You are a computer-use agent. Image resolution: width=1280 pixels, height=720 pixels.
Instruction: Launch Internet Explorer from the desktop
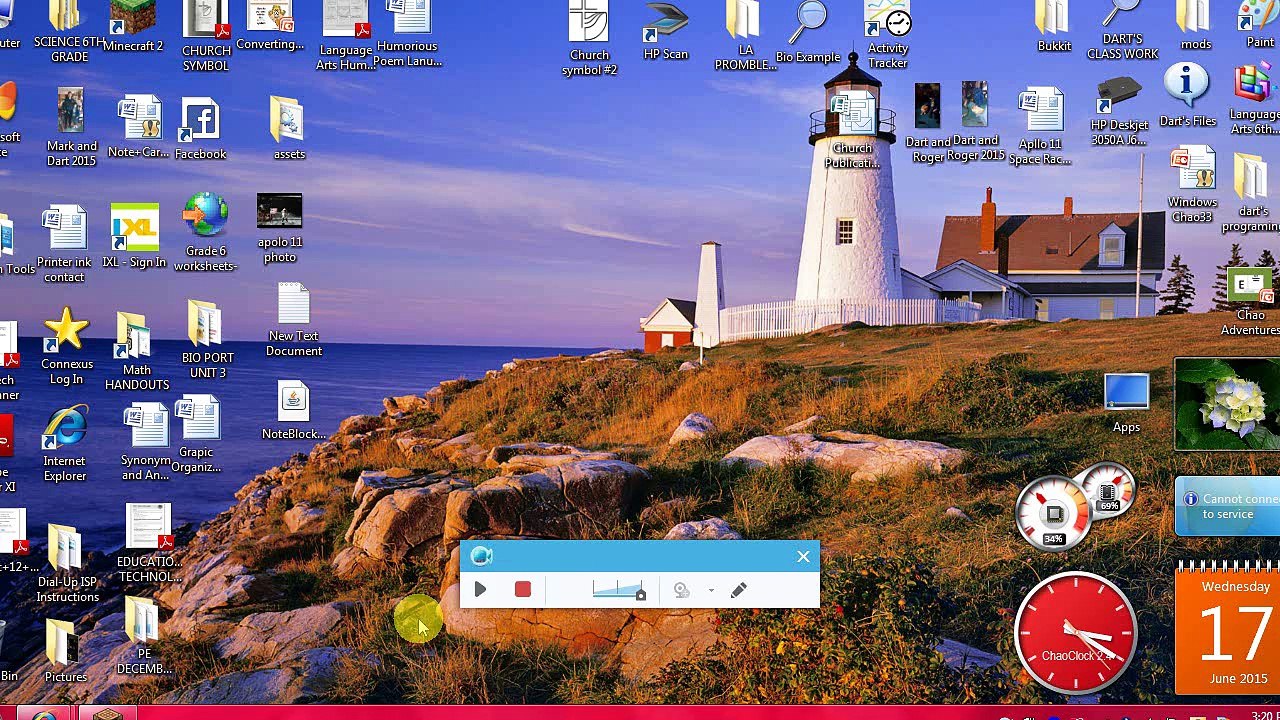[65, 445]
